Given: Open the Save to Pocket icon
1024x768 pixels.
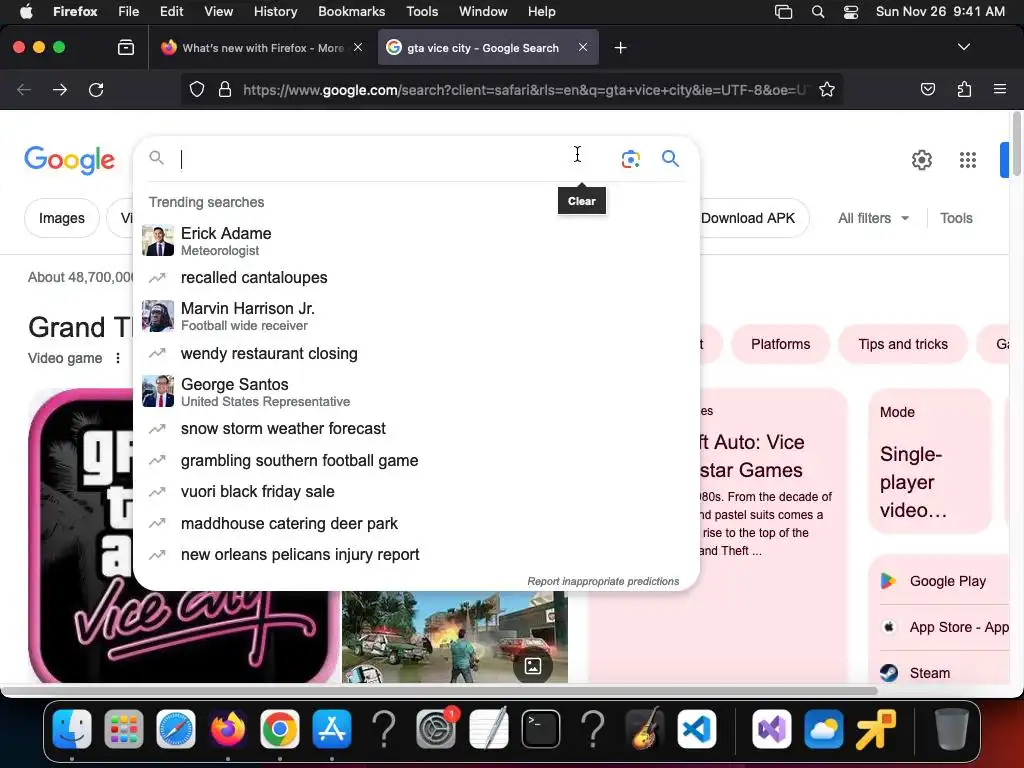Looking at the screenshot, I should [x=927, y=89].
